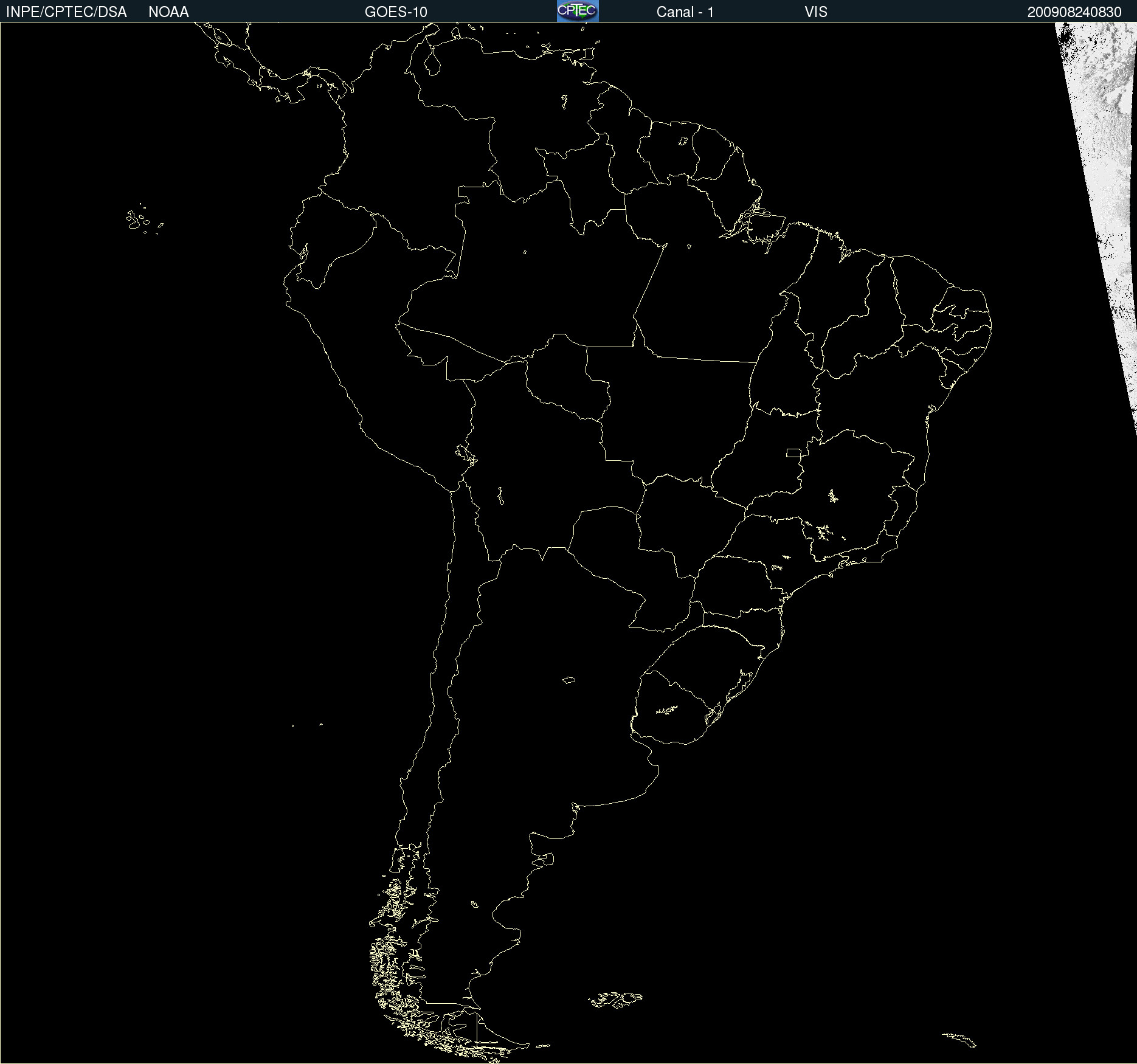Click the INPE/CPTEC/DSA header text

coord(66,12)
